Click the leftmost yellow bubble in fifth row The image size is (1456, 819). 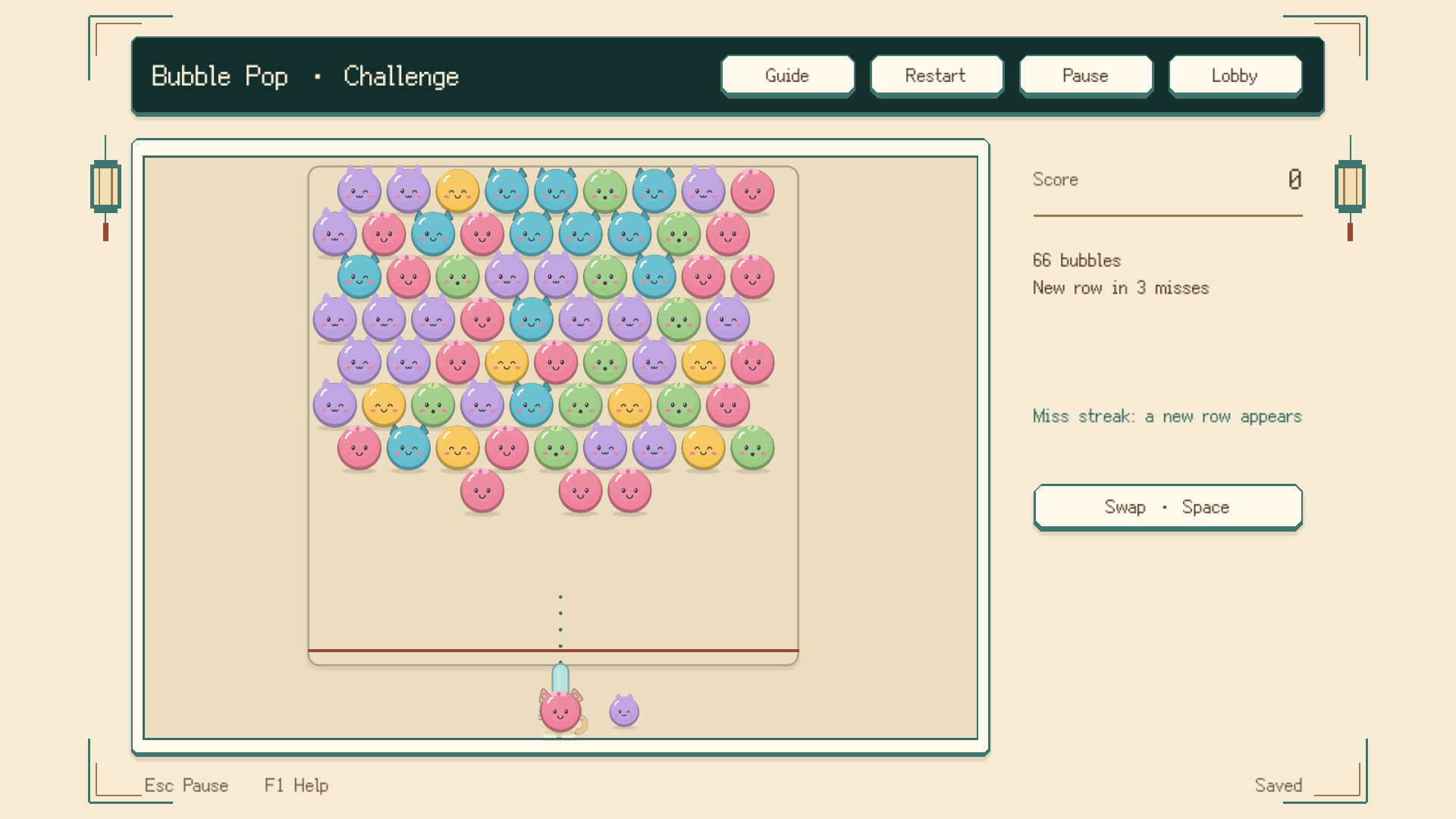[507, 362]
